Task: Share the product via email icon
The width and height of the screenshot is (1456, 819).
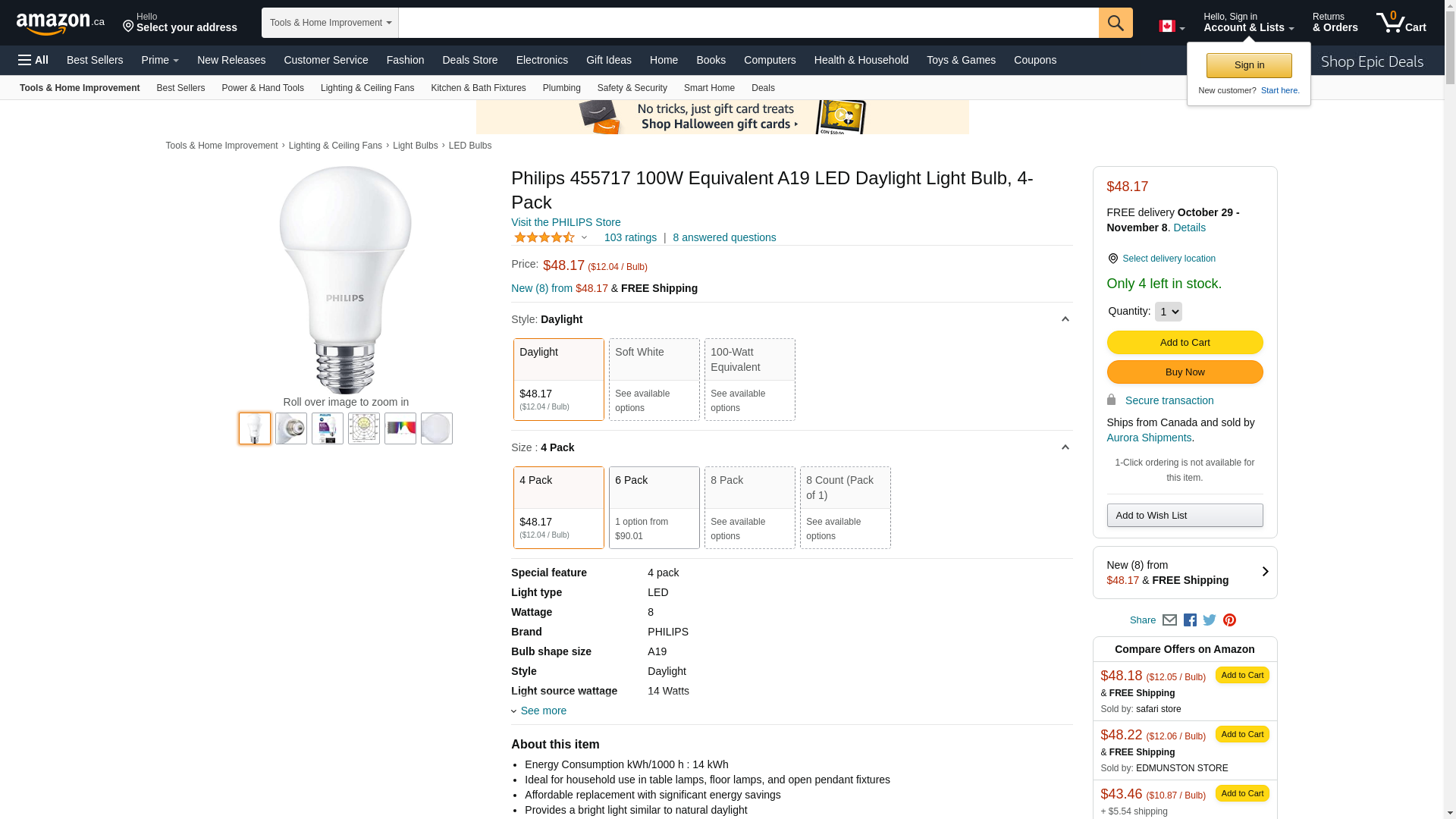Action: tap(1169, 620)
